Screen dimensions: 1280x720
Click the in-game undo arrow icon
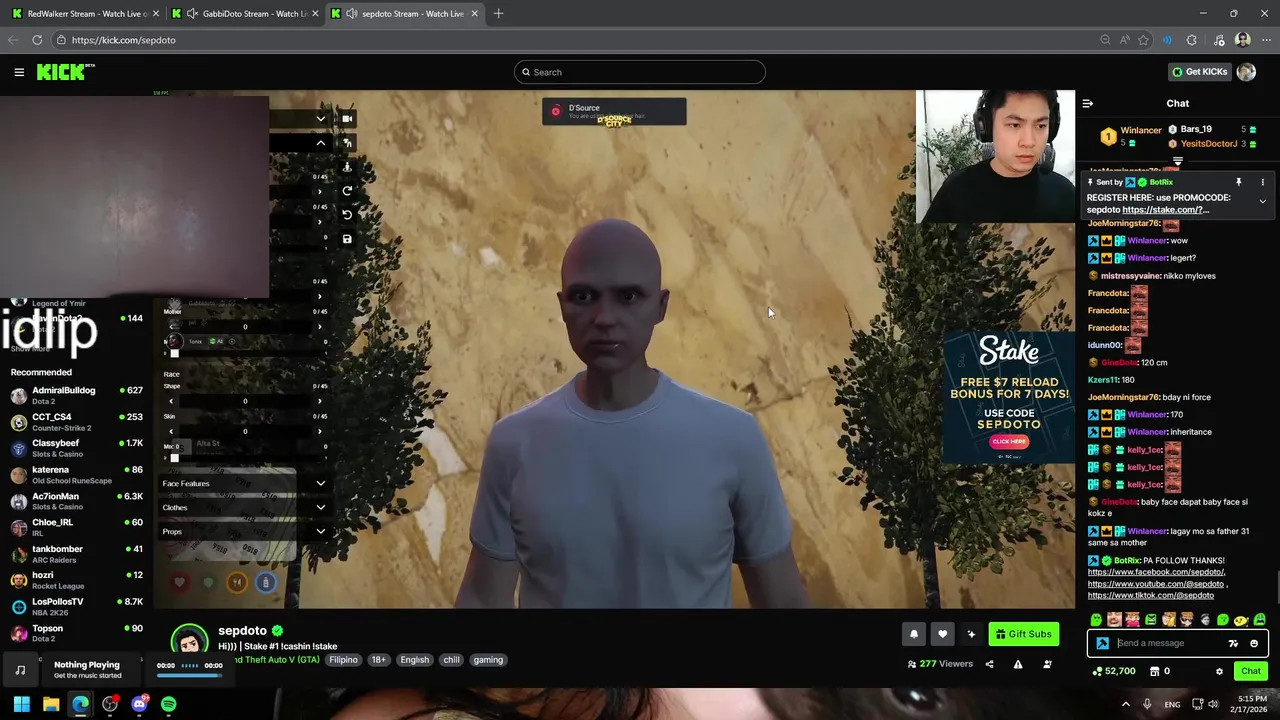[x=347, y=215]
